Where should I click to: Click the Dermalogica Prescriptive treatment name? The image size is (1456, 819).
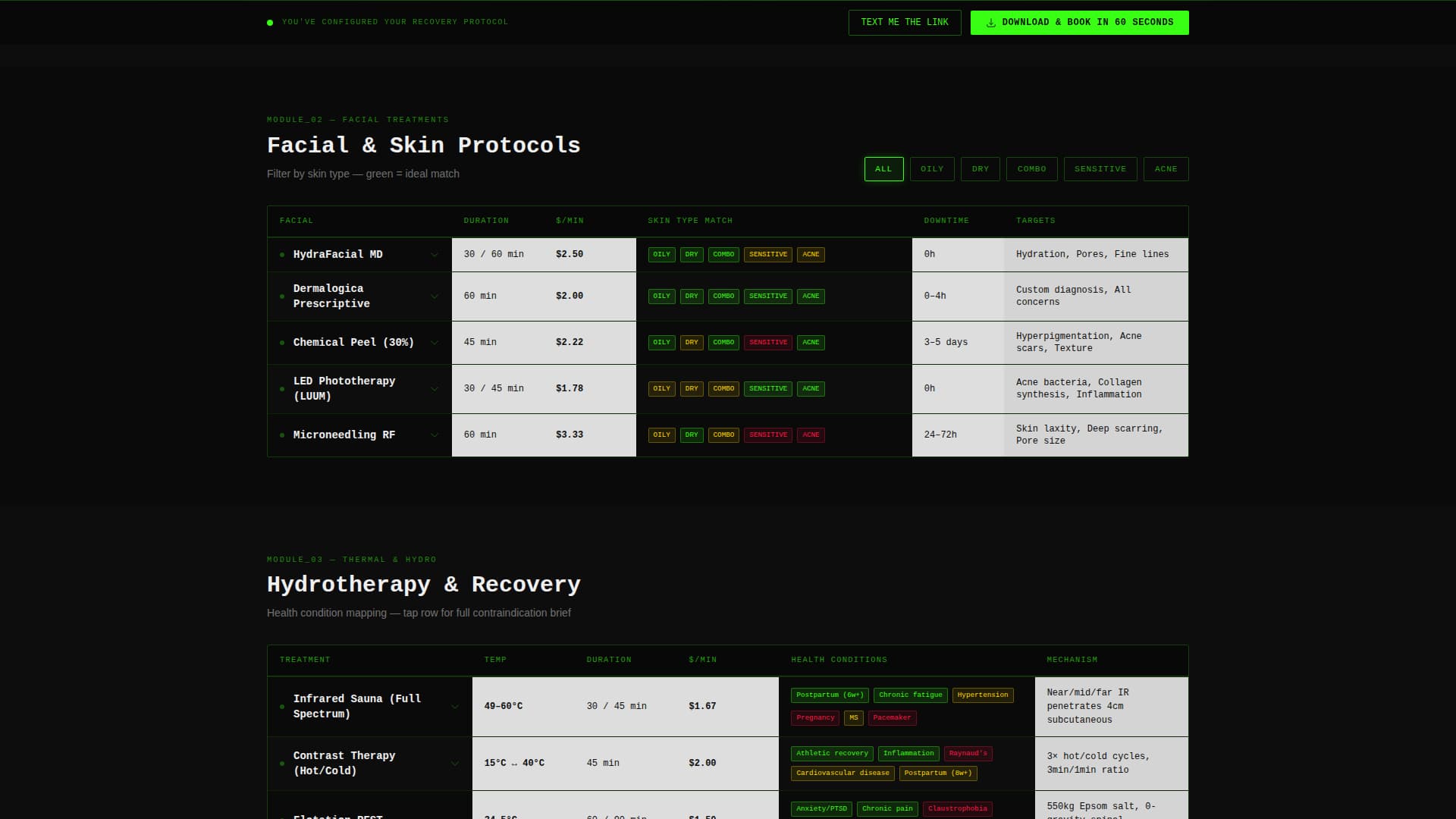click(x=331, y=297)
